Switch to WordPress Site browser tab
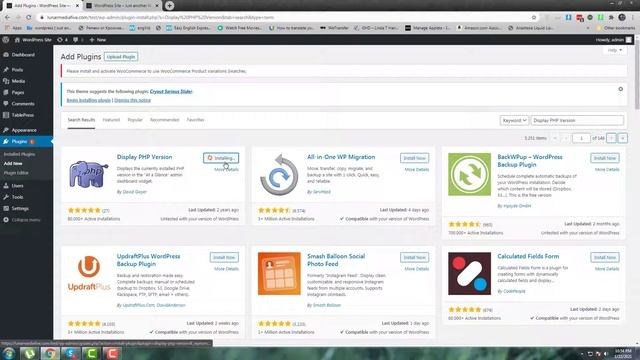The height and width of the screenshot is (360, 640). pos(122,6)
